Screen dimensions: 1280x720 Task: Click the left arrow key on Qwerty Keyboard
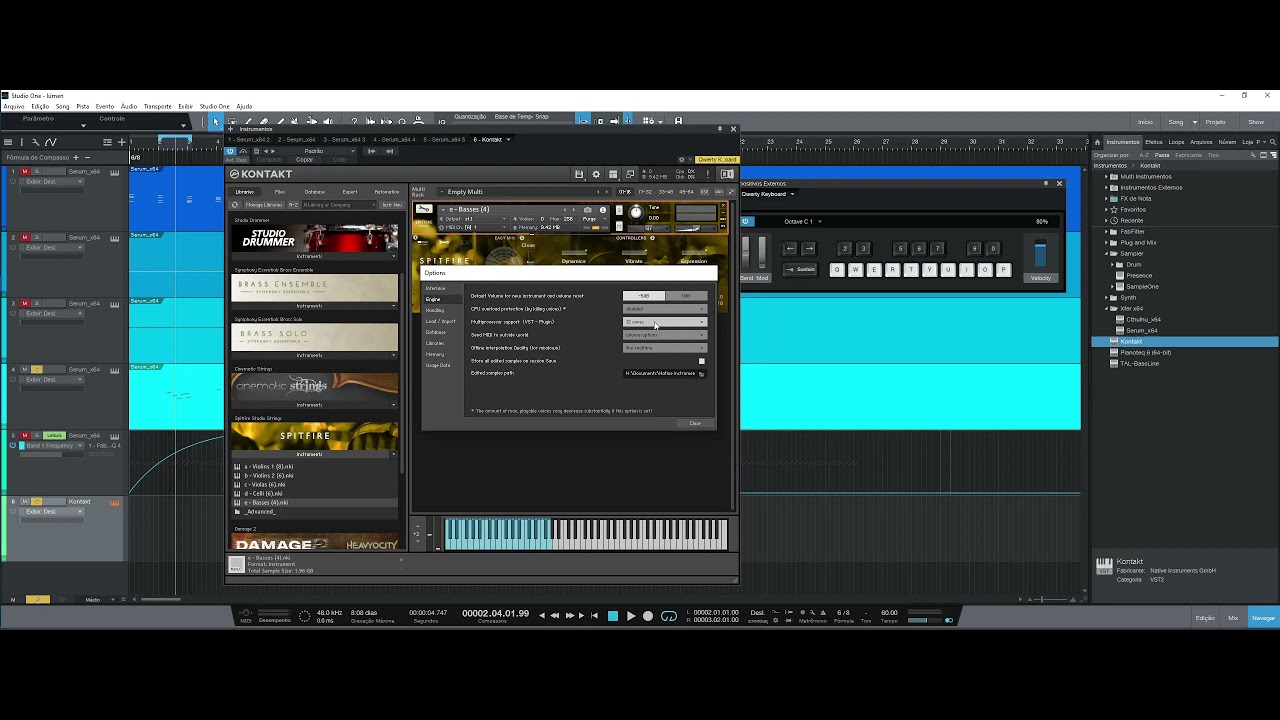click(x=790, y=248)
